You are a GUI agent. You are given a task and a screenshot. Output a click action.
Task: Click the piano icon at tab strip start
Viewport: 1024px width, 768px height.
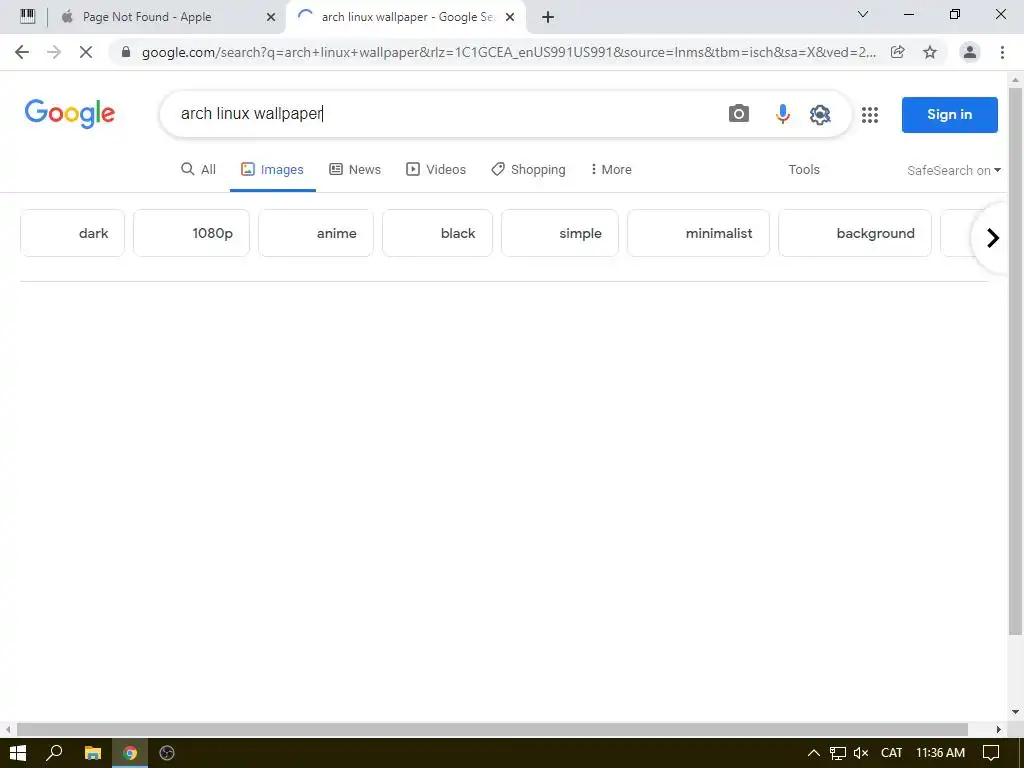27,16
